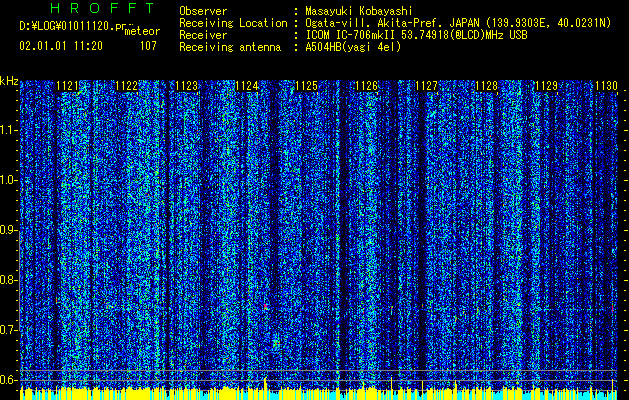Click time marker 1130
The image size is (629, 400).
tap(606, 86)
